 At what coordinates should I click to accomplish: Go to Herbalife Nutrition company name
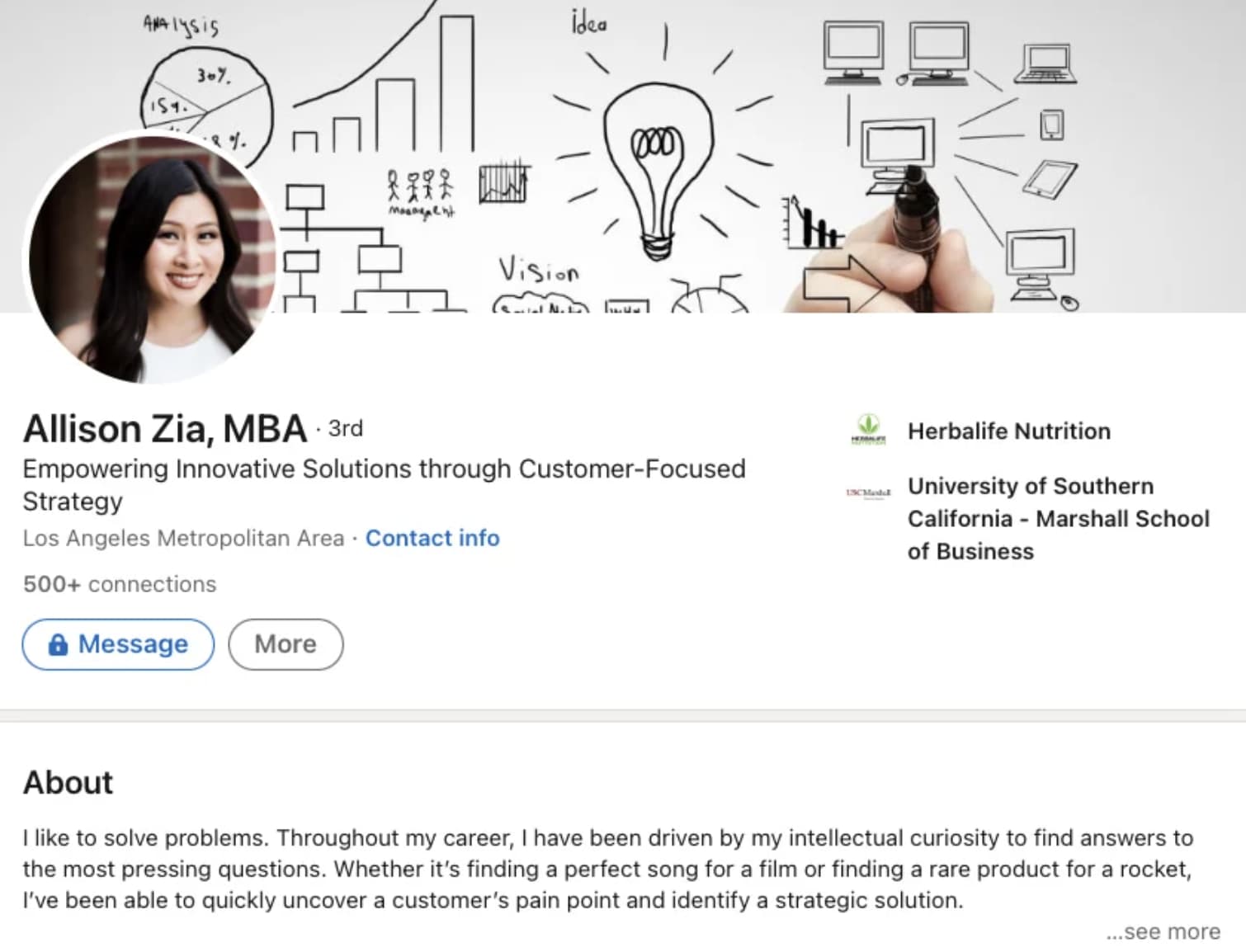[x=1008, y=431]
